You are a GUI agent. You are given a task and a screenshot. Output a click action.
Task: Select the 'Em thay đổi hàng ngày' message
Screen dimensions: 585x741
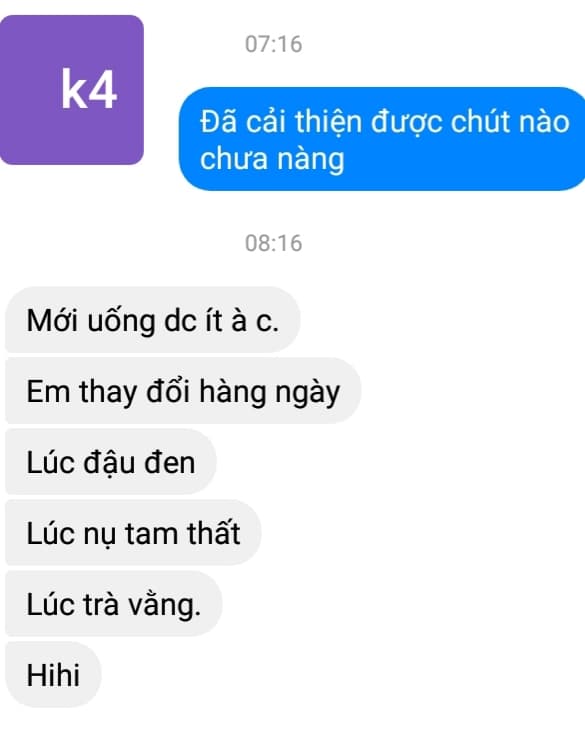[183, 391]
